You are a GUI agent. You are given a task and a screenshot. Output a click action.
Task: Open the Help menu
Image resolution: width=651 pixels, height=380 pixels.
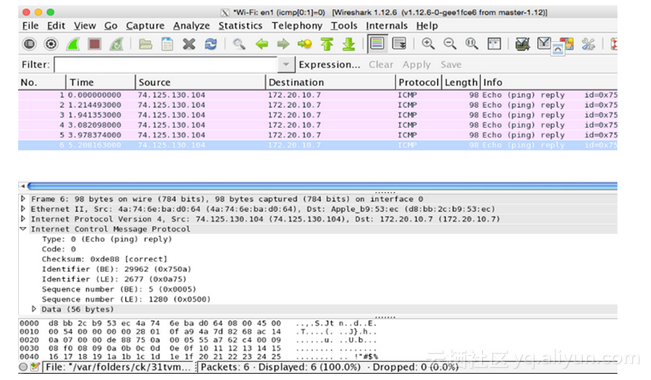point(427,26)
